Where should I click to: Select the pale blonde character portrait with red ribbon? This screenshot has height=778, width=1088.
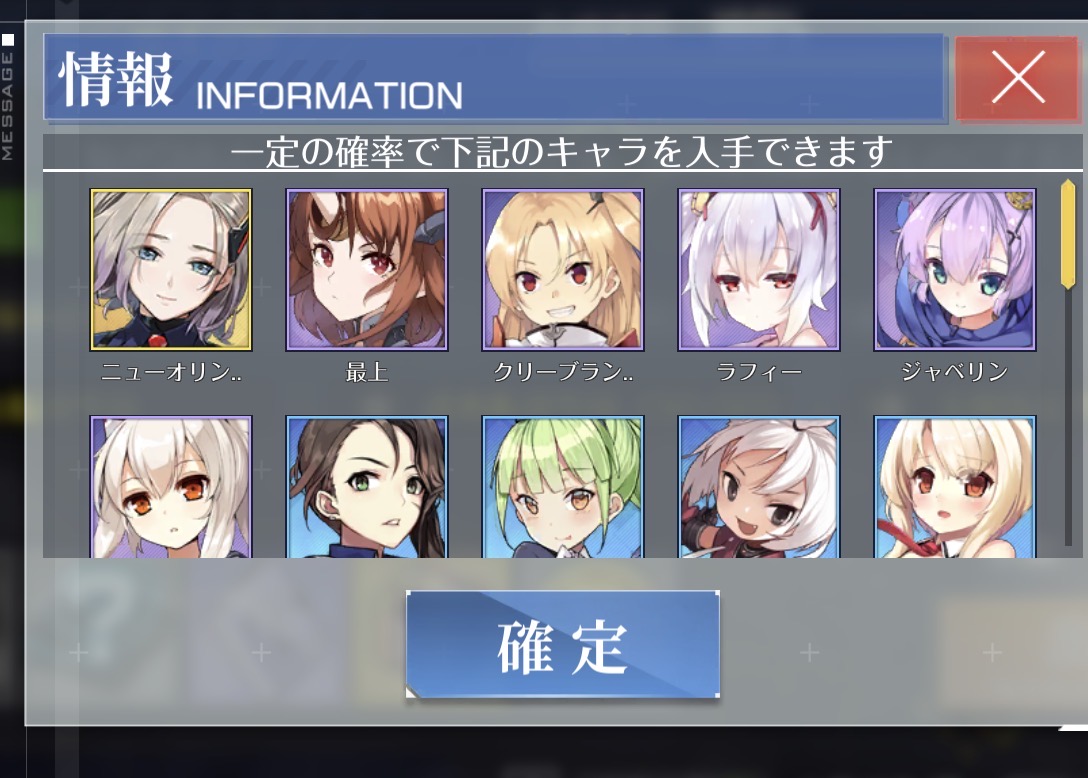[955, 487]
